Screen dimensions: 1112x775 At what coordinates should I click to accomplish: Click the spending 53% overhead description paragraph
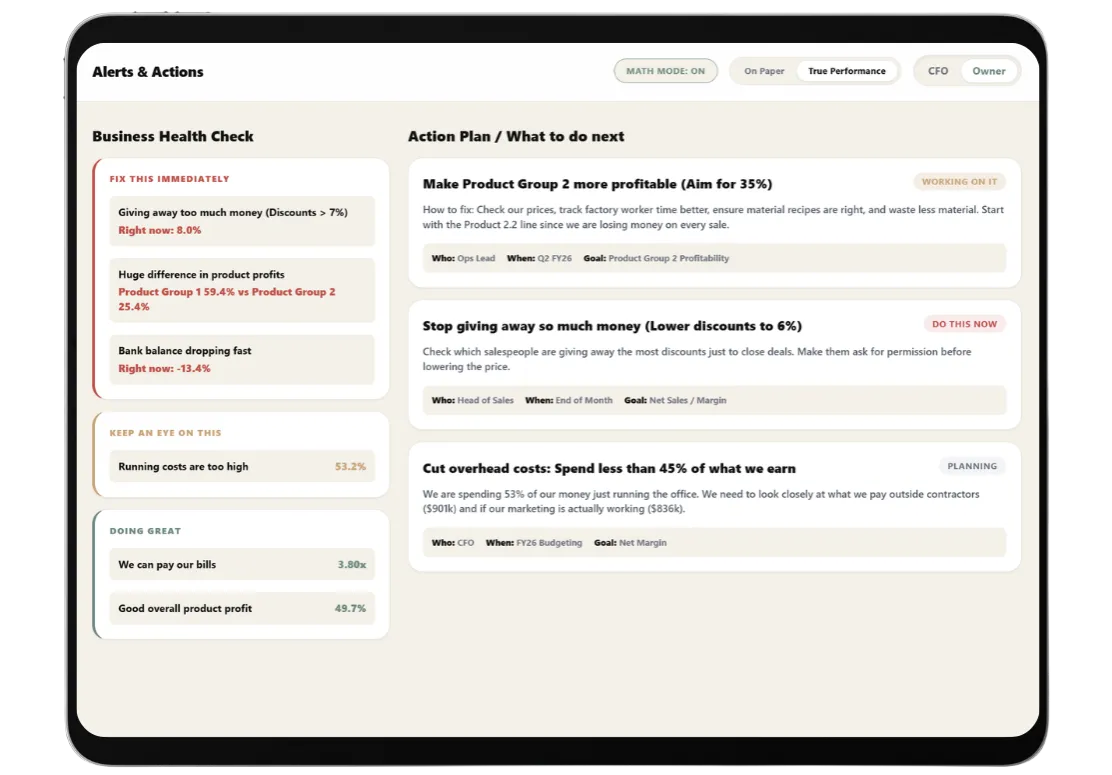(701, 501)
